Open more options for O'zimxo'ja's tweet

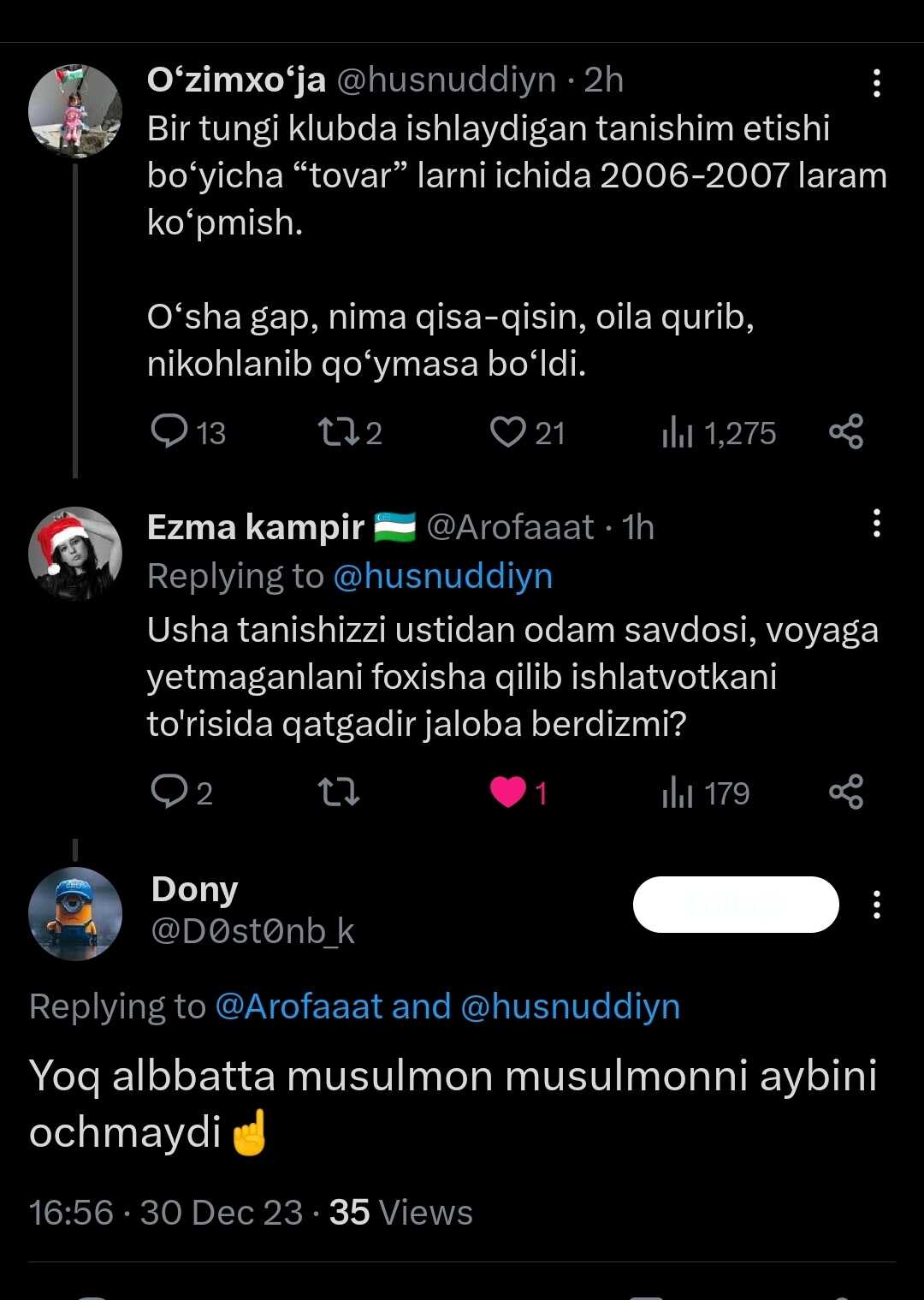[876, 83]
